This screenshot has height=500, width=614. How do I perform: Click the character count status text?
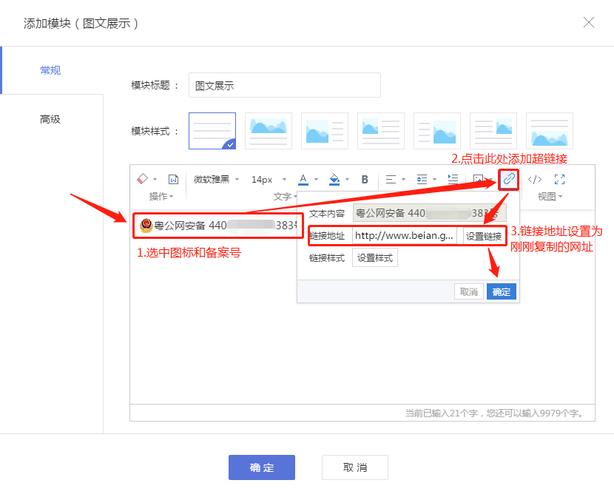click(x=495, y=413)
